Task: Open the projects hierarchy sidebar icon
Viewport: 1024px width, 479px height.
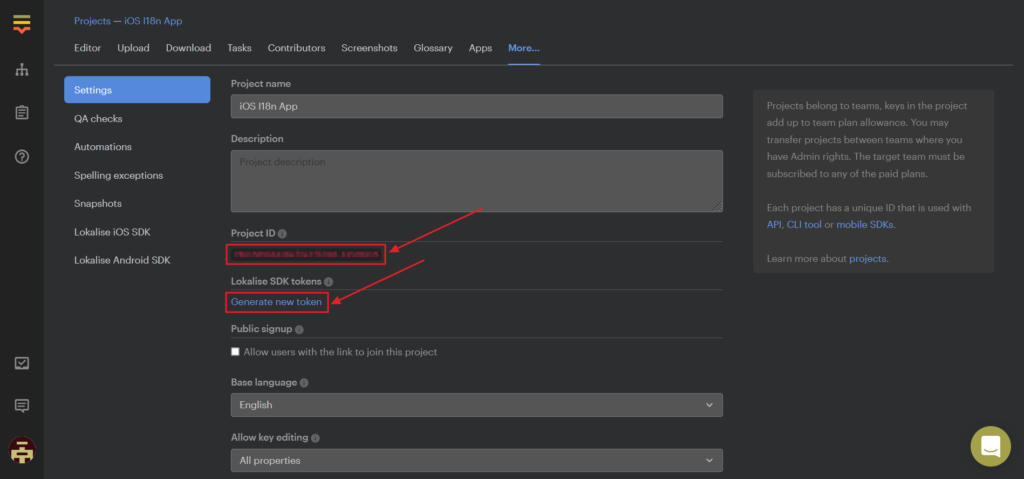Action: (x=22, y=70)
